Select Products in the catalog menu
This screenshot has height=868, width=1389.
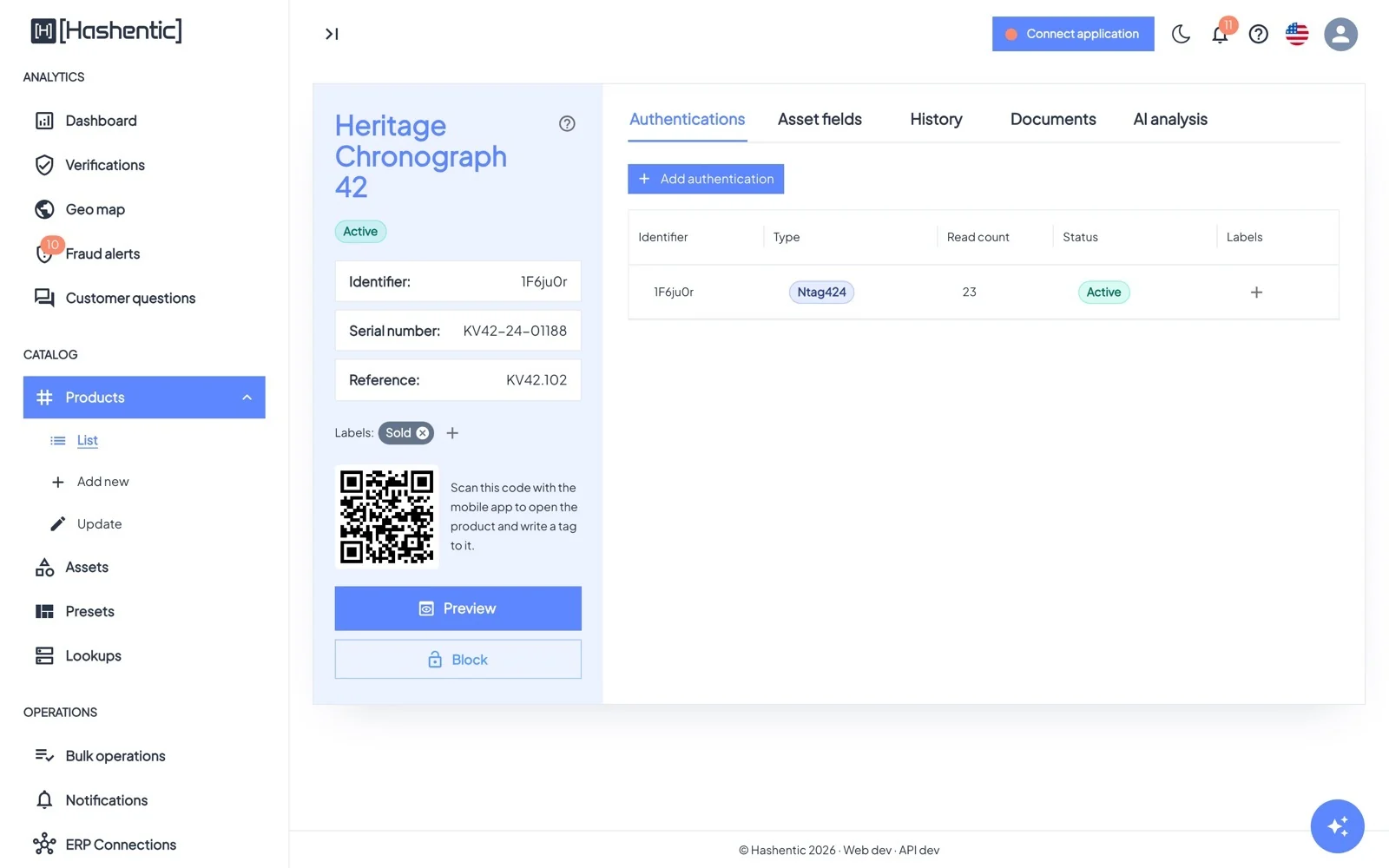coord(144,398)
